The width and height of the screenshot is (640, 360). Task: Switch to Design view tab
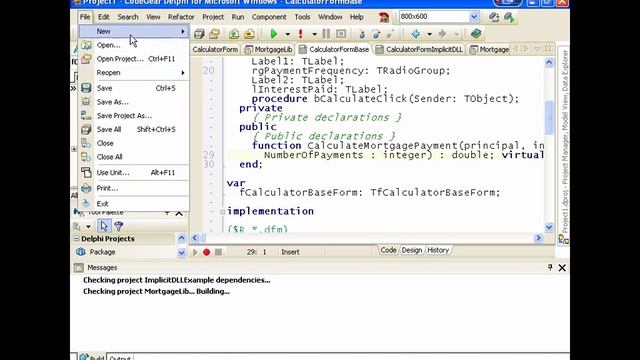[411, 250]
